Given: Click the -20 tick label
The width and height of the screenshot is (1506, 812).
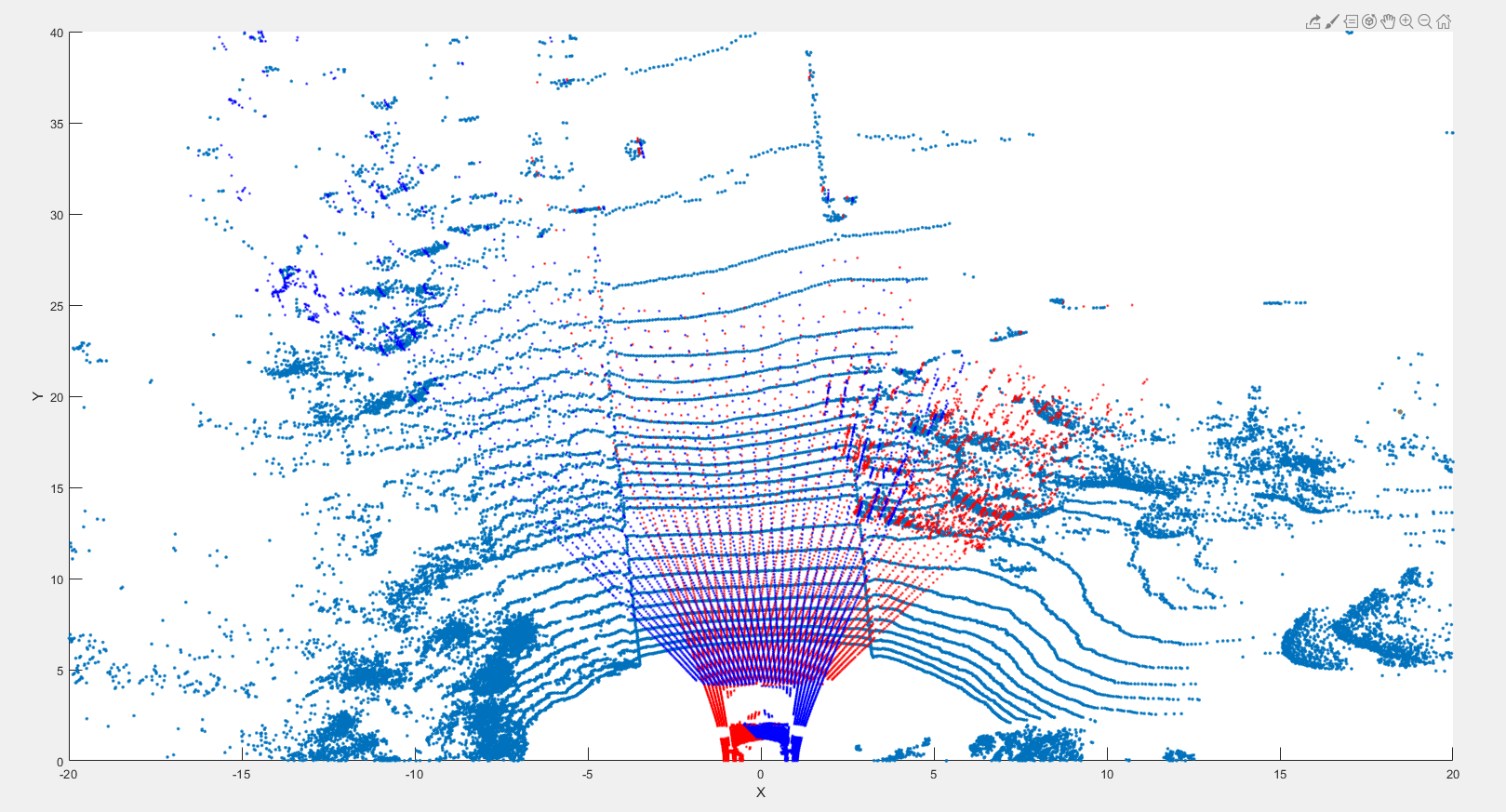Looking at the screenshot, I should 68,774.
